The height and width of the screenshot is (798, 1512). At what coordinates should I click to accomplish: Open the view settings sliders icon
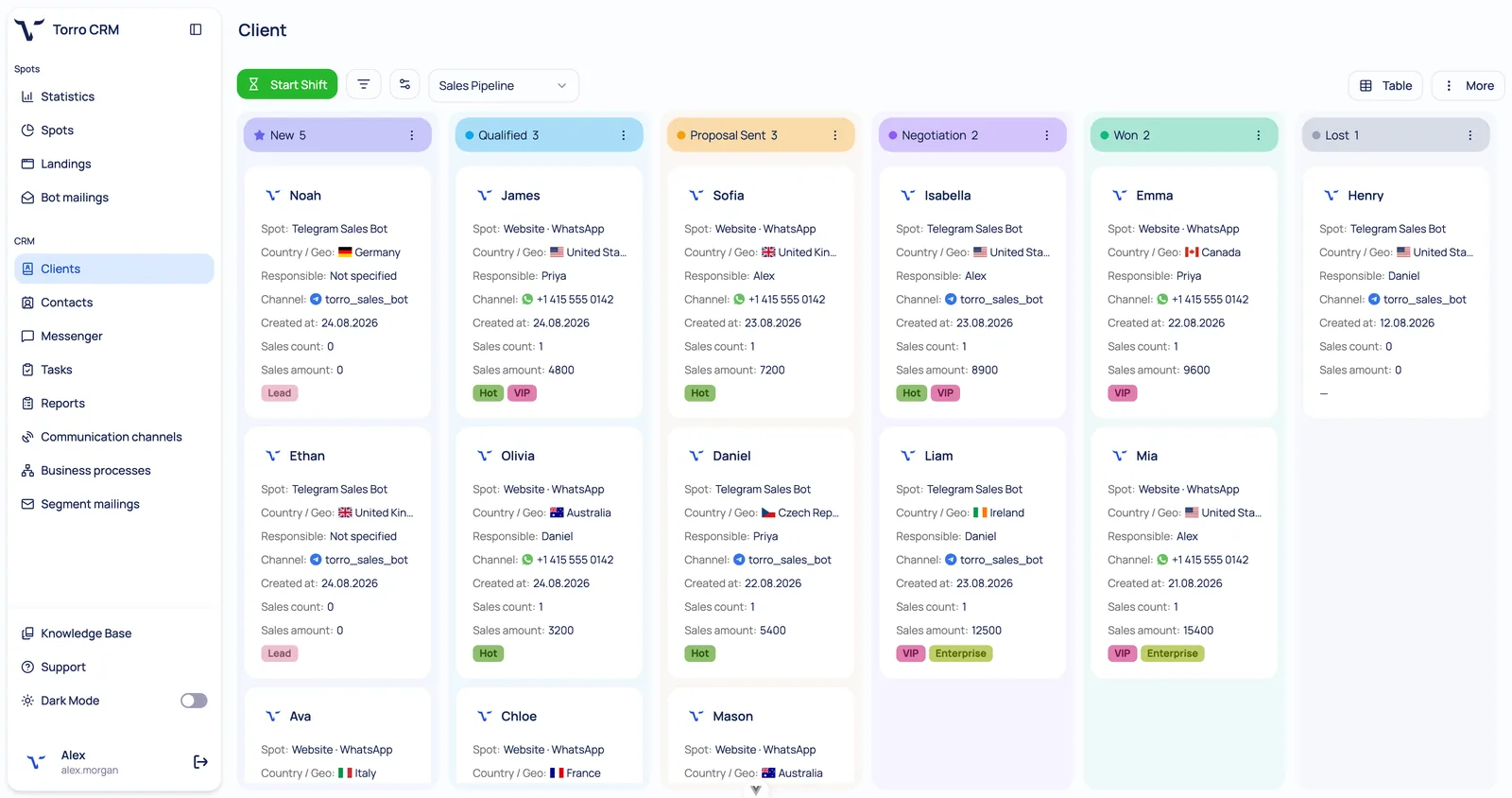click(404, 84)
